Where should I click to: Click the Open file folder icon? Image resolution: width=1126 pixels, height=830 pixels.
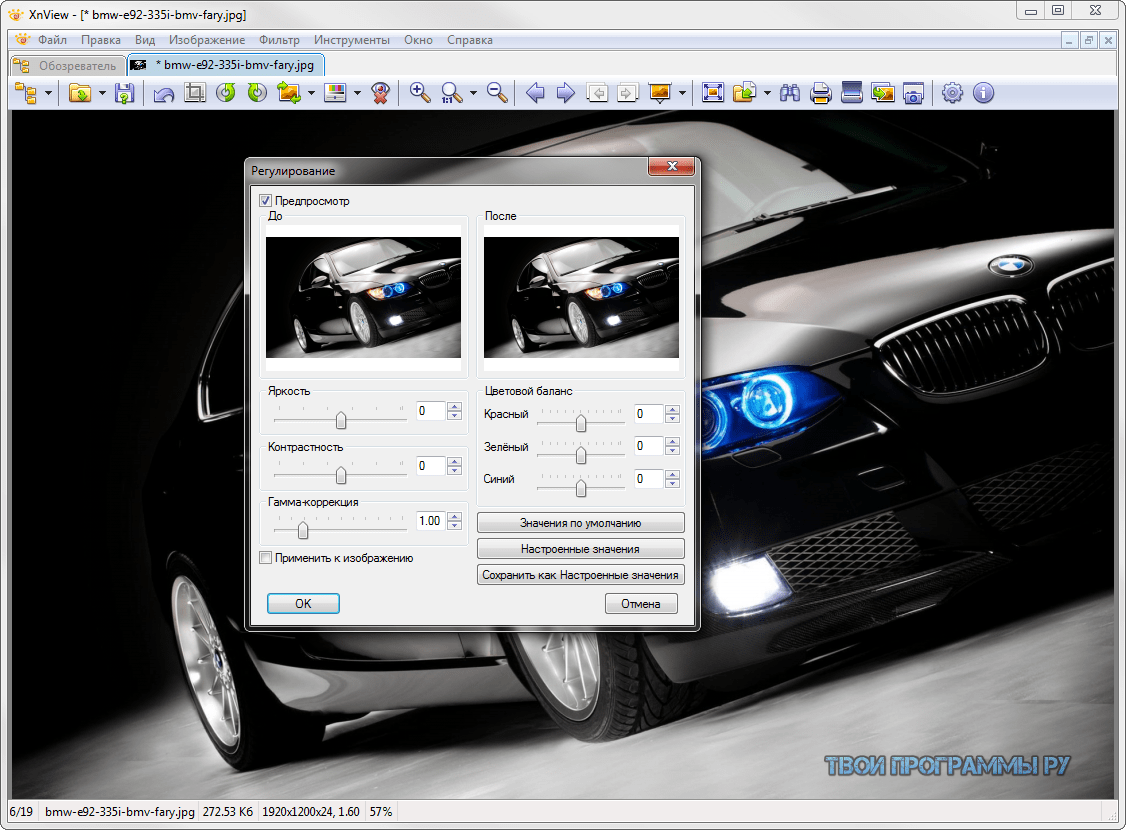[x=80, y=93]
